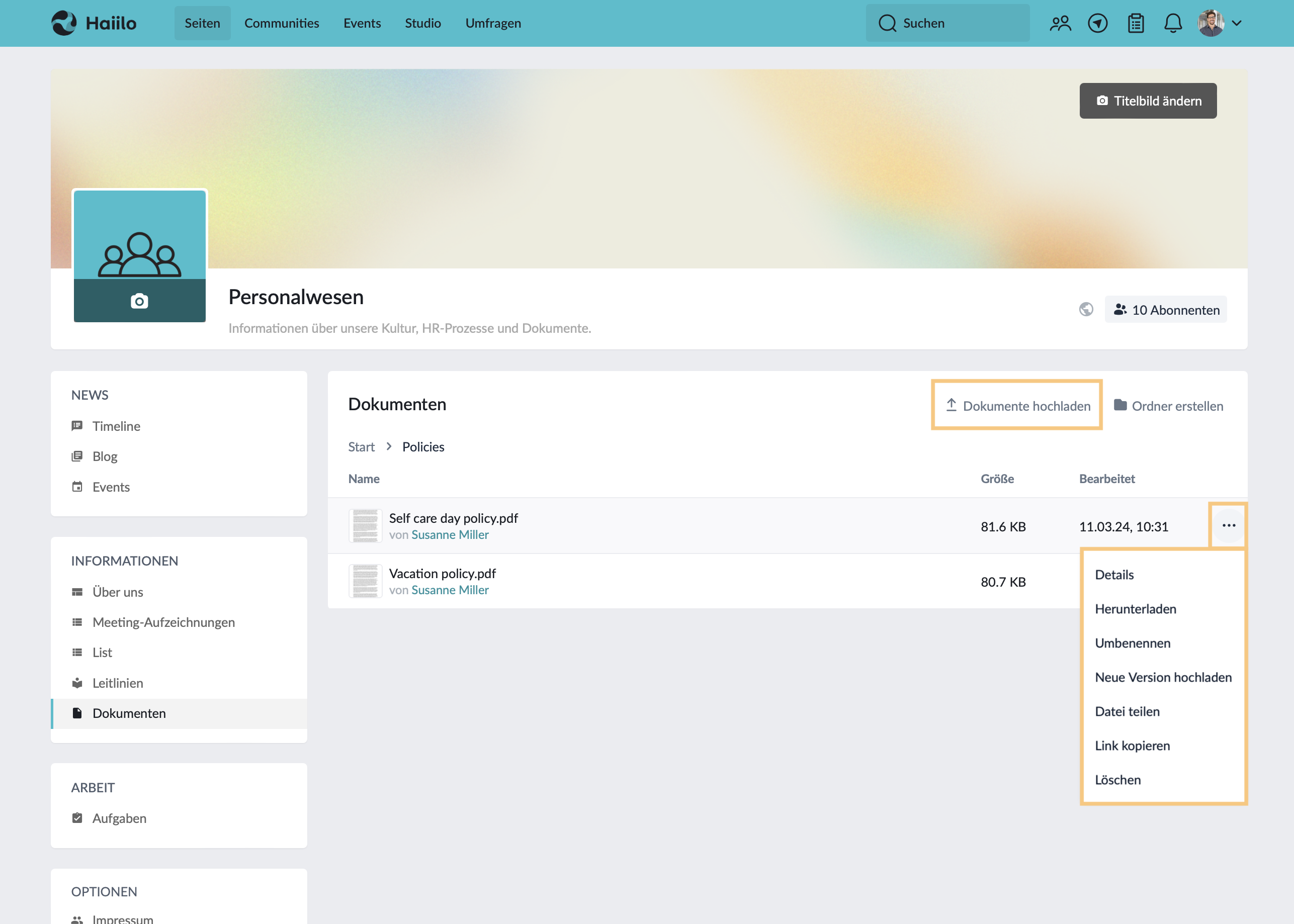Open Susanne Miller under Vacation policy
Viewport: 1294px width, 924px height.
pyautogui.click(x=450, y=590)
